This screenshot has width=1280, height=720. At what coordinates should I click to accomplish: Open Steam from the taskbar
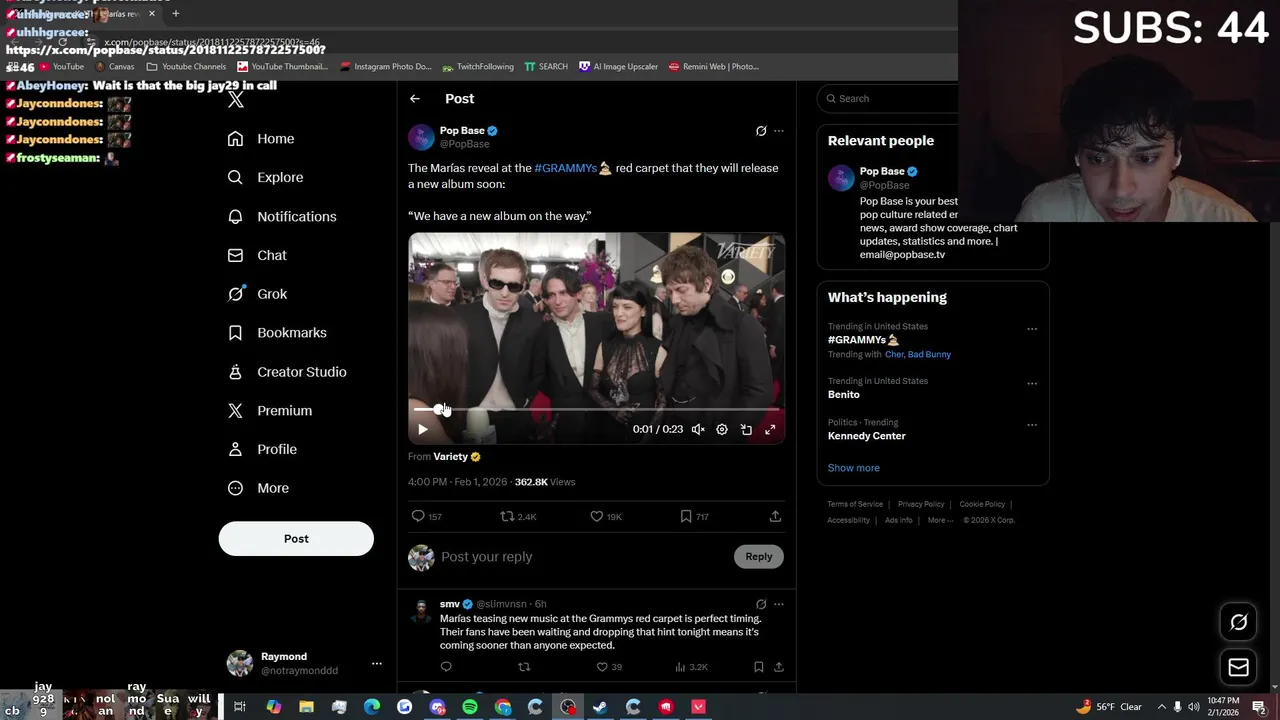click(600, 707)
